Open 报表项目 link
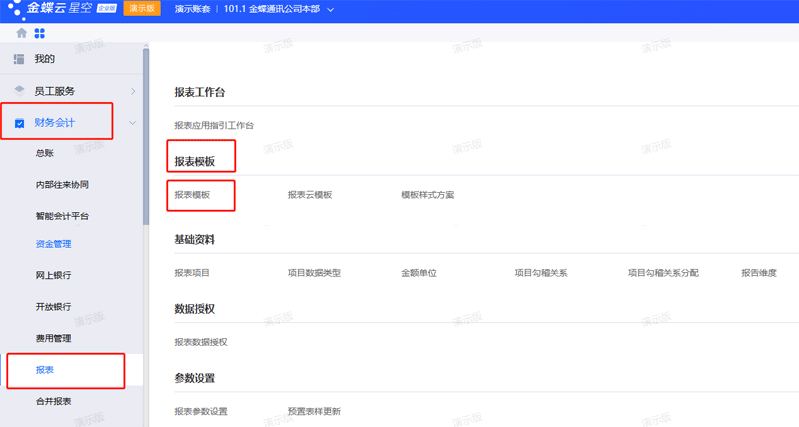 click(x=192, y=273)
